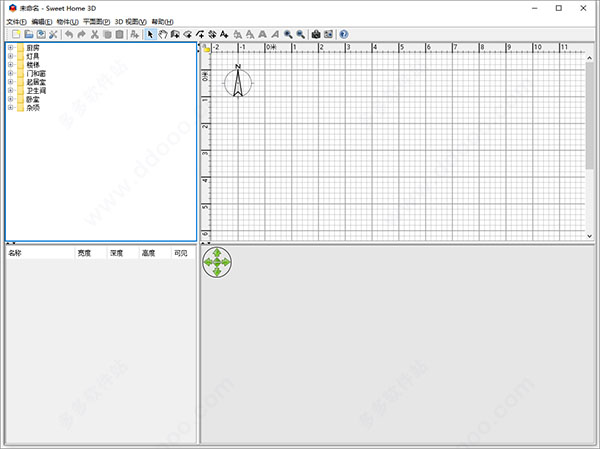
Task: Toggle italic text style icon
Action: pos(275,34)
